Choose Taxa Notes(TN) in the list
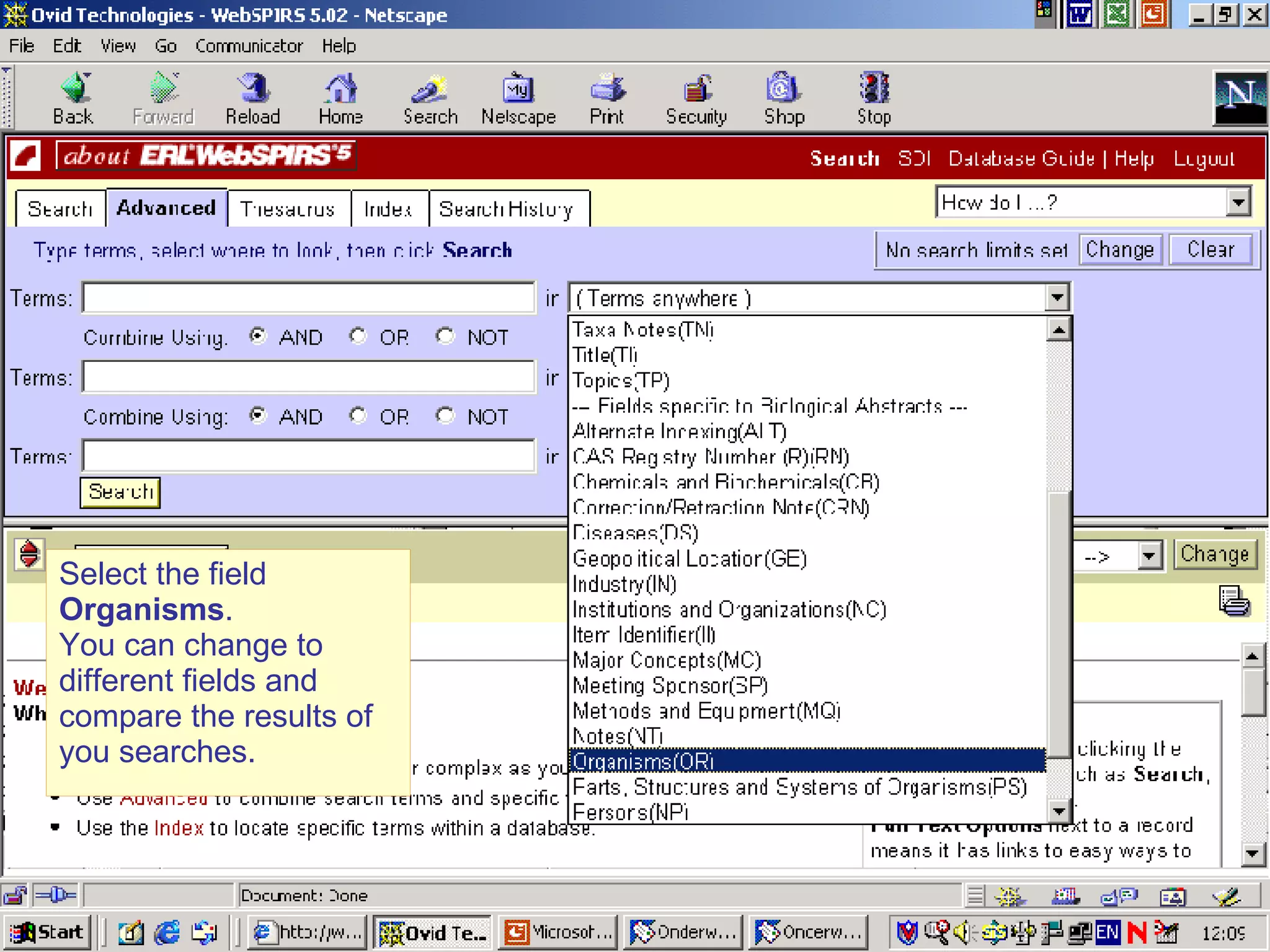1270x952 pixels. [807, 330]
